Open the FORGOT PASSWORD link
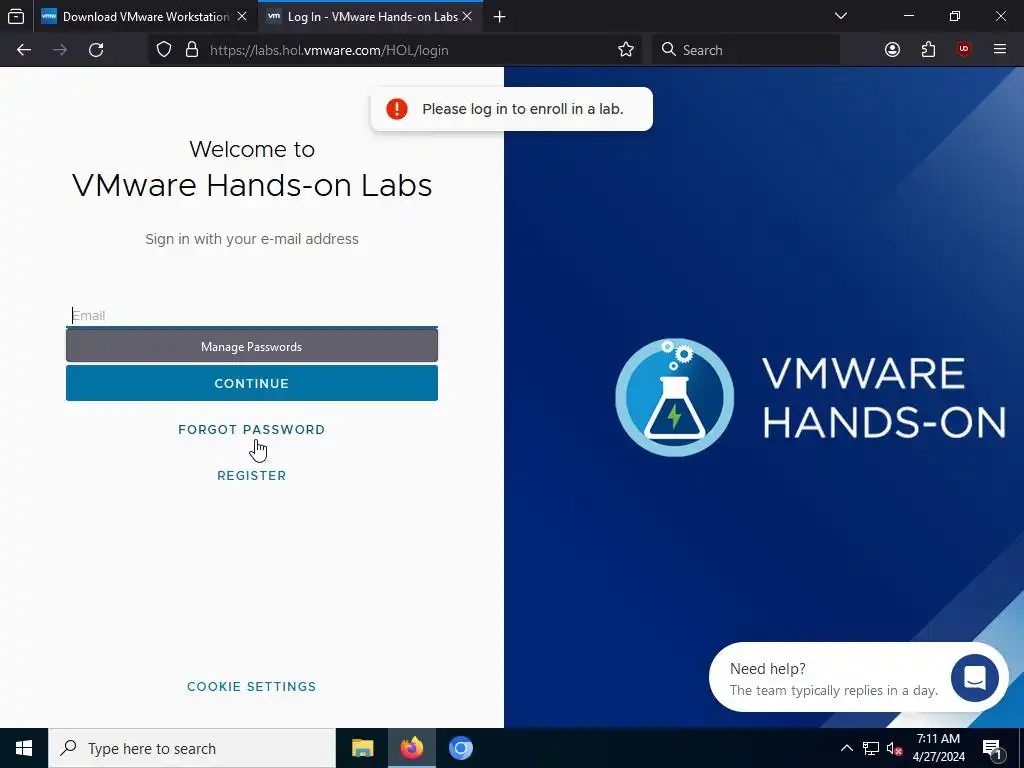The width and height of the screenshot is (1024, 768). pyautogui.click(x=251, y=430)
